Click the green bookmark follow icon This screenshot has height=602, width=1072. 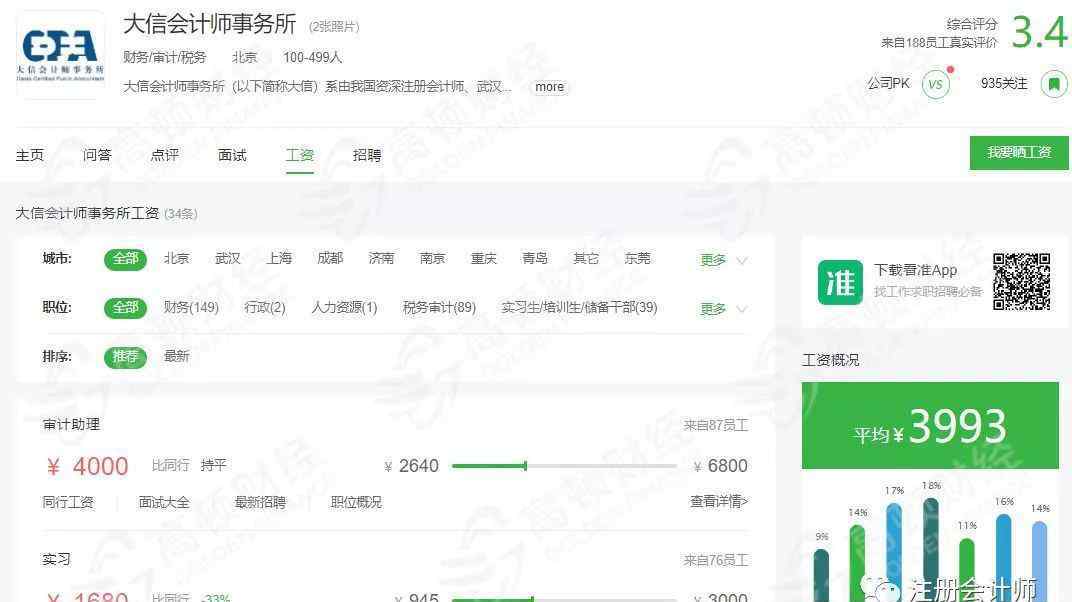click(1054, 85)
